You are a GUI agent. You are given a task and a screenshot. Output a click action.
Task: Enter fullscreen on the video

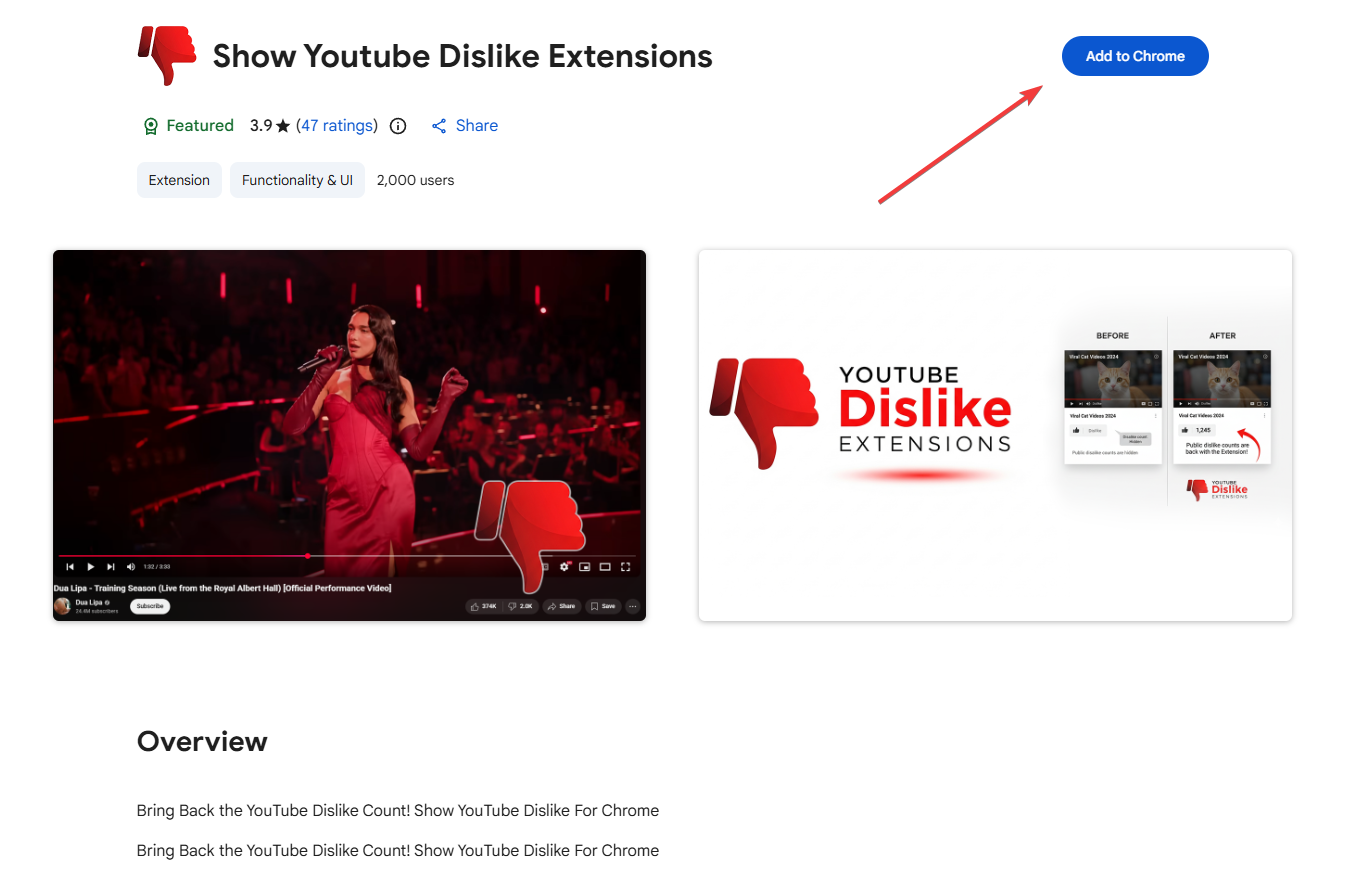click(x=626, y=566)
